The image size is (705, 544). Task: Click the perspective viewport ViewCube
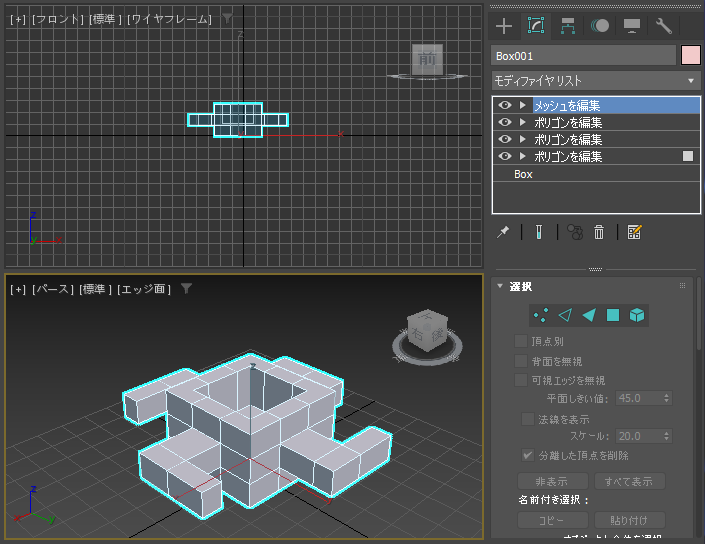point(427,330)
